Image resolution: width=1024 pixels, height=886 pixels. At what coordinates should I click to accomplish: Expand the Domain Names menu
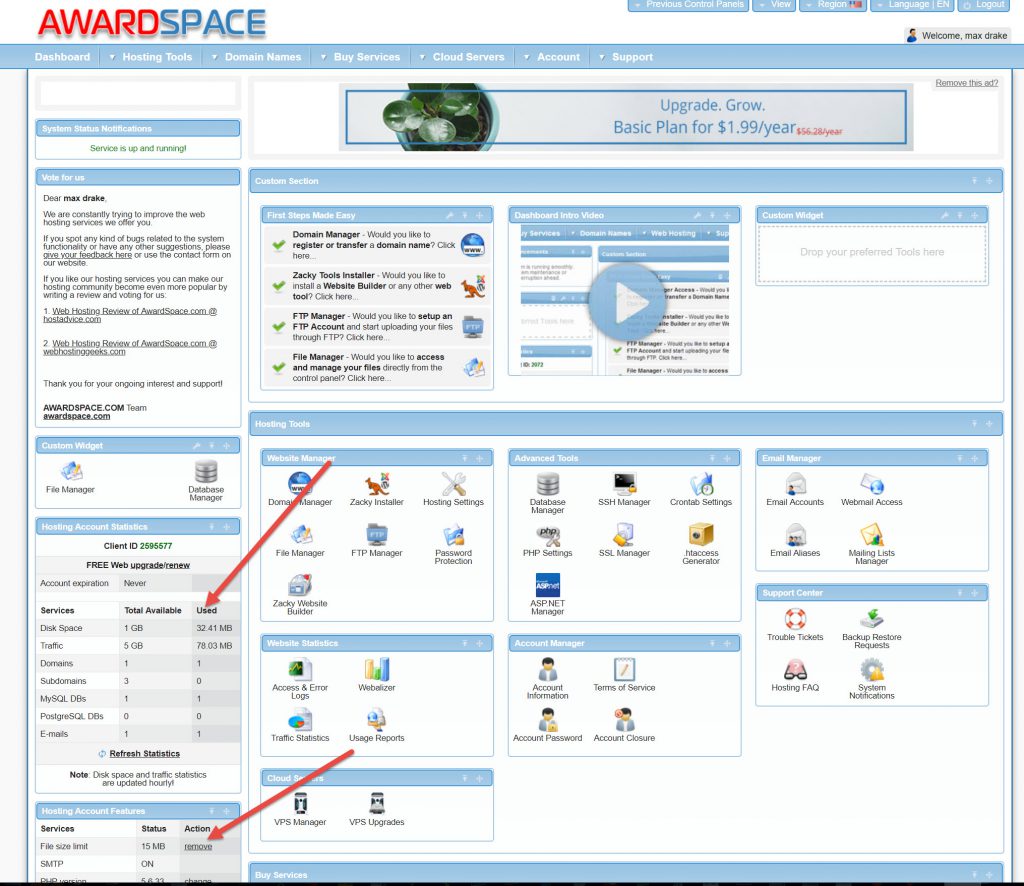[x=262, y=57]
